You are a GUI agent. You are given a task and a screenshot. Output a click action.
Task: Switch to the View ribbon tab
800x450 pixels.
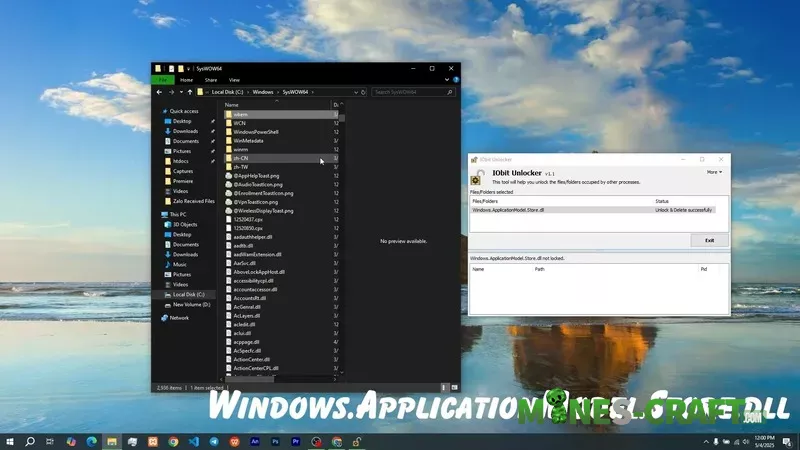[x=234, y=80]
